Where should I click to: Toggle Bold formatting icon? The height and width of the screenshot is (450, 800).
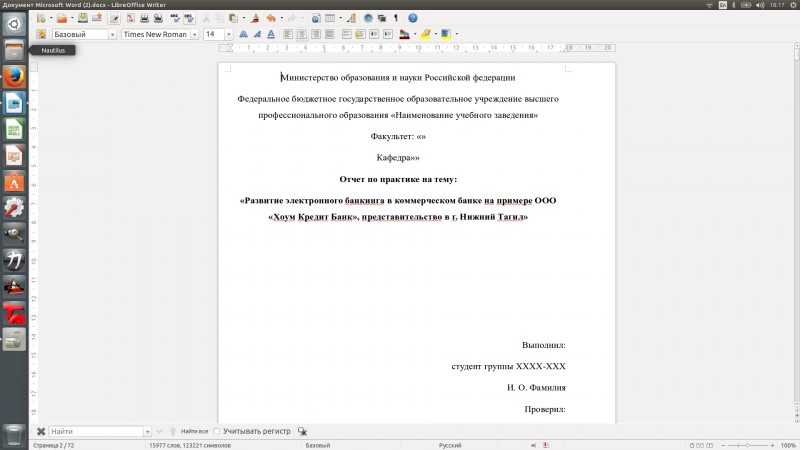pos(243,34)
